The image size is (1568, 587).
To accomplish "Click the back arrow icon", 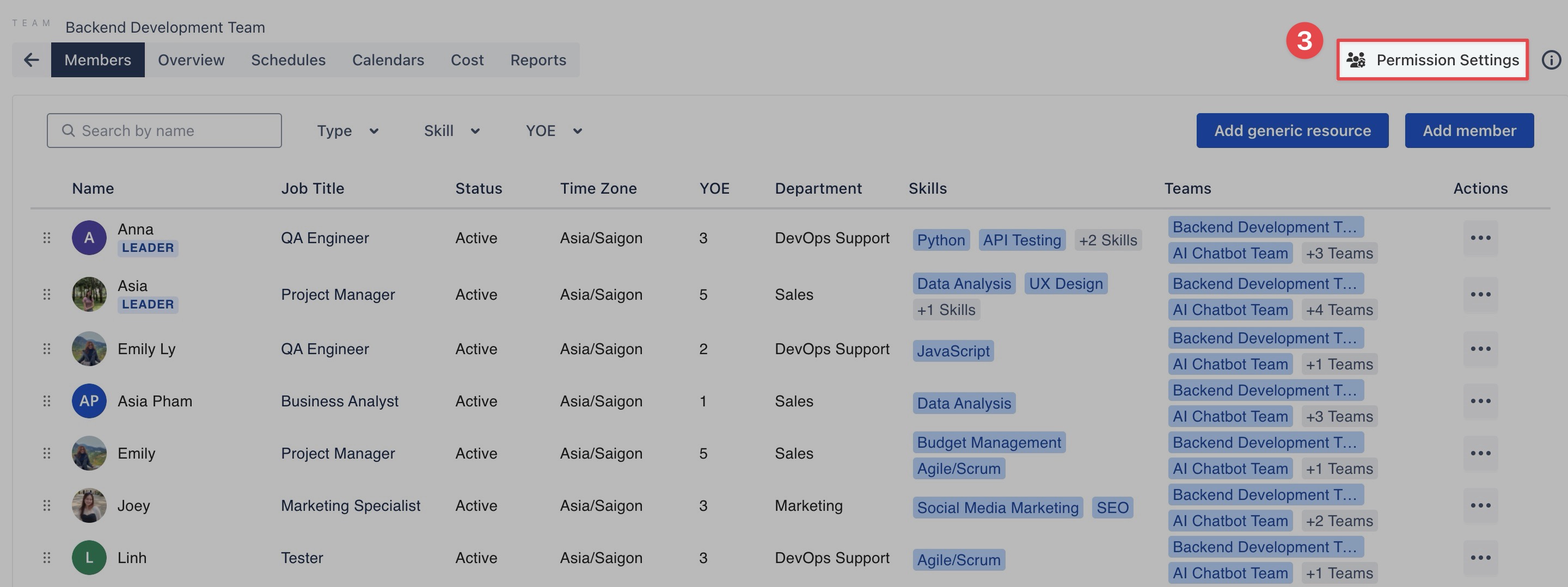I will coord(31,60).
